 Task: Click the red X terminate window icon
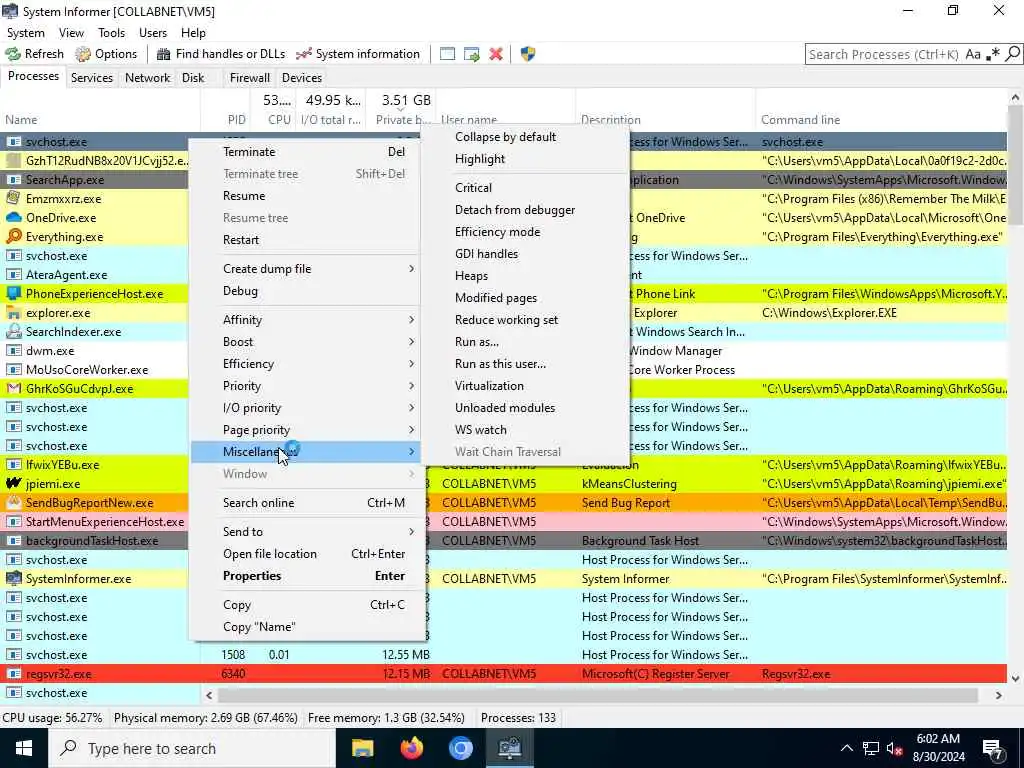click(496, 54)
